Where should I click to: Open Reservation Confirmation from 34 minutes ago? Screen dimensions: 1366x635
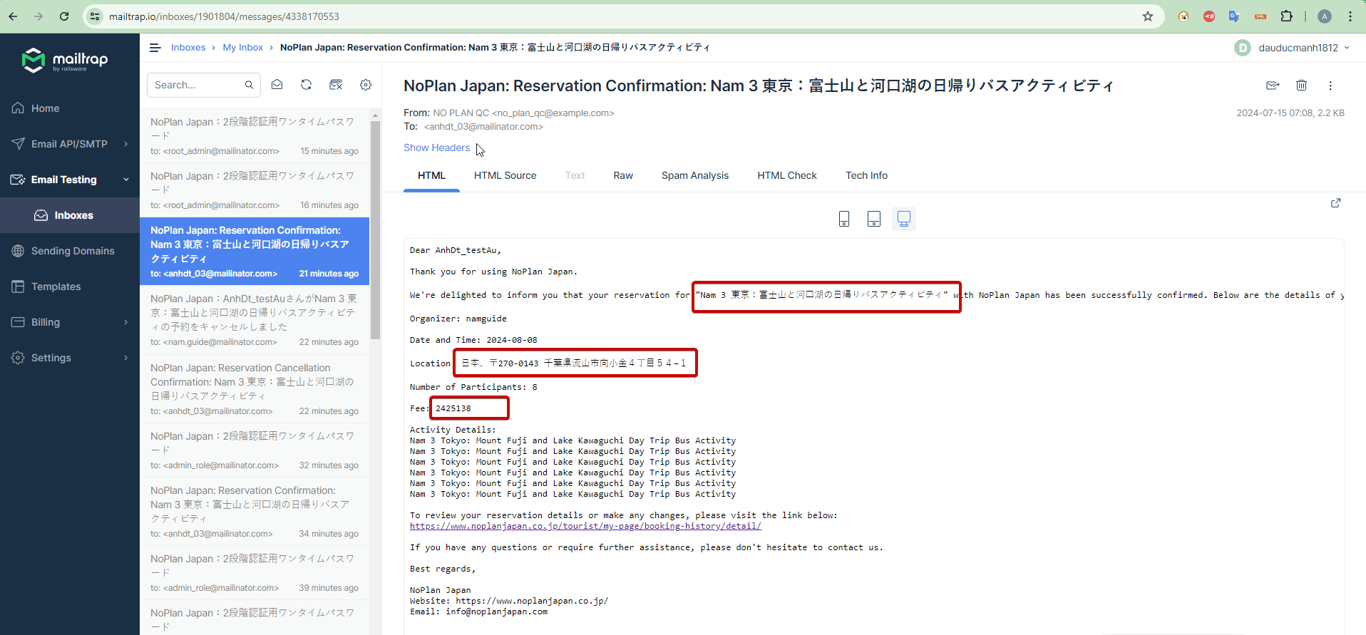coord(254,512)
